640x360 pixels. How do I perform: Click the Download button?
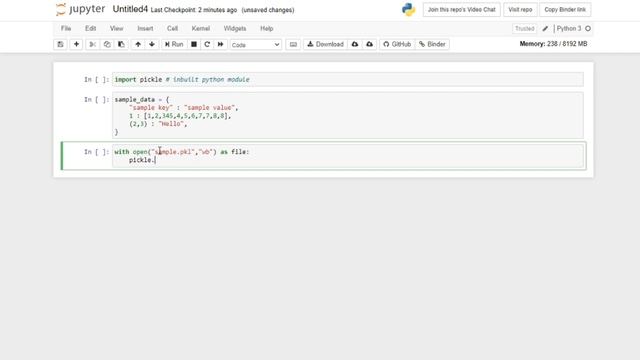tap(325, 44)
